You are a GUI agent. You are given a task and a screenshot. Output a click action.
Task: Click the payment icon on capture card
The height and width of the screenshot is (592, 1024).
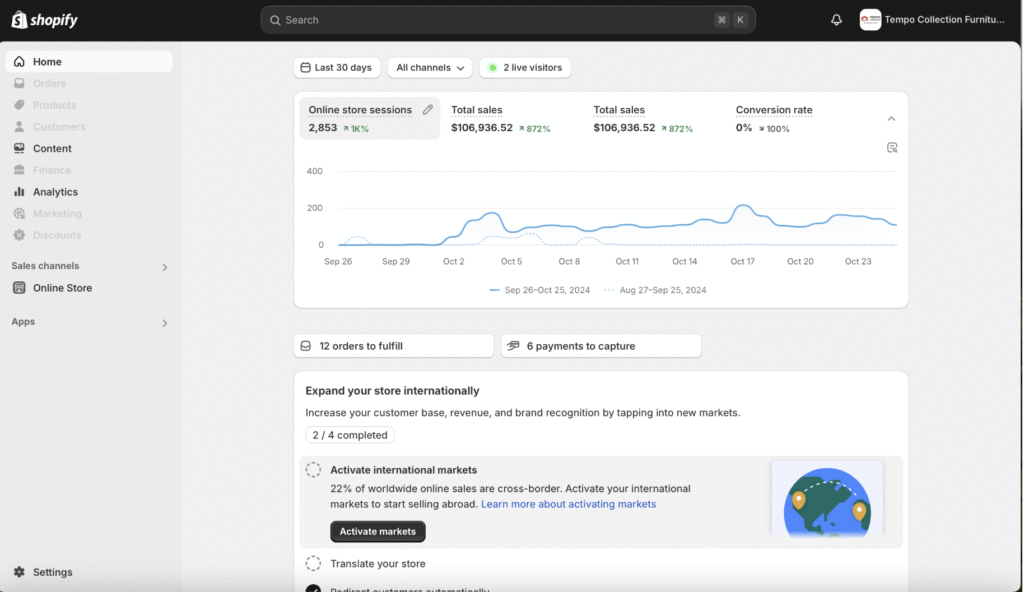coord(513,346)
